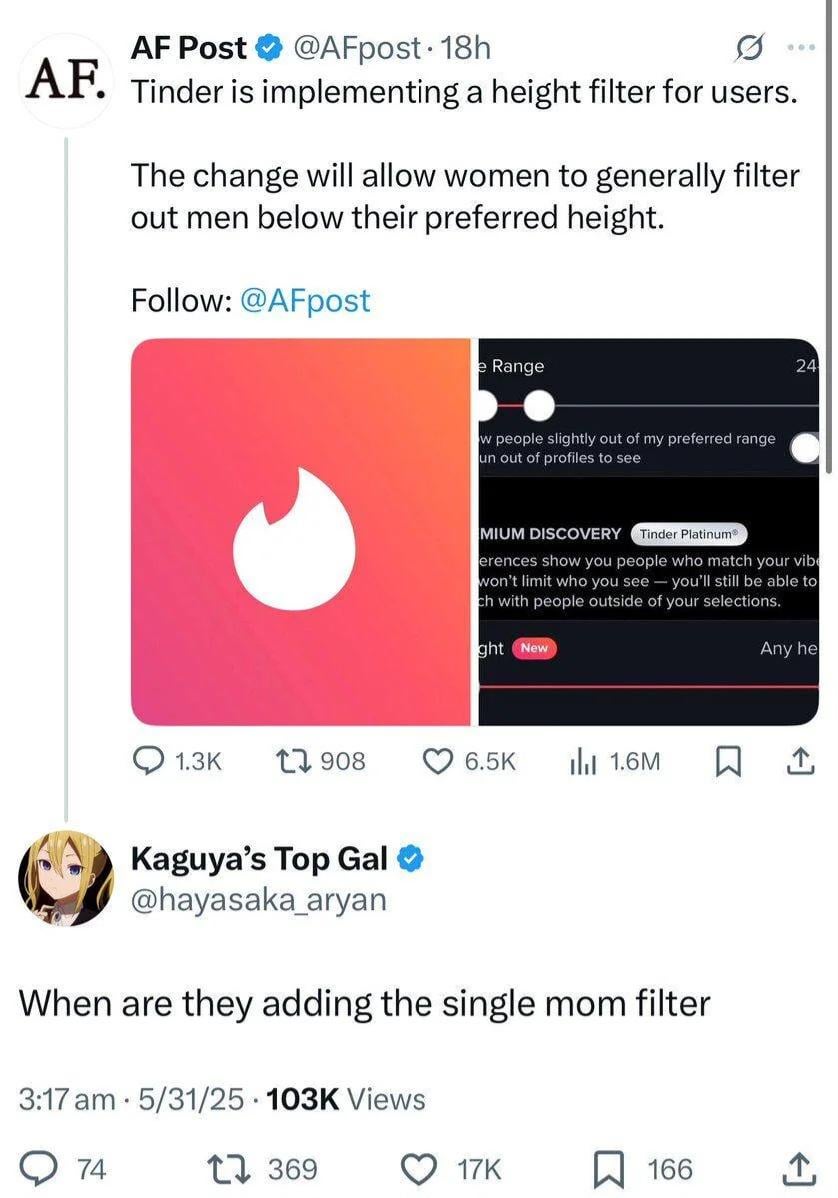Screen dimensions: 838x1198
Task: Click the reply icon on AF Post tweet
Action: click(149, 762)
